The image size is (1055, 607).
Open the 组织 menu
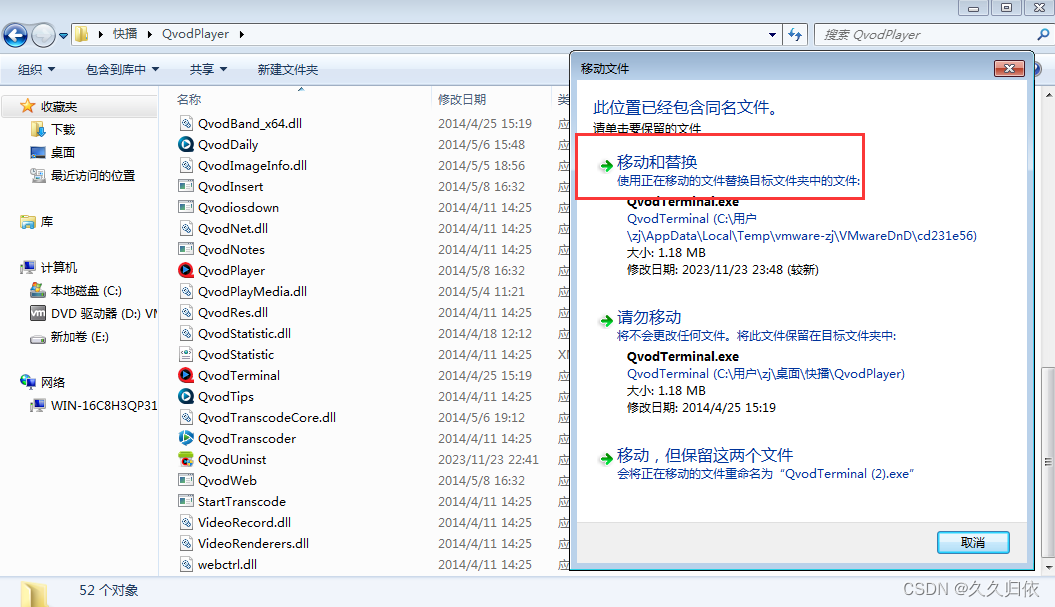pos(36,69)
